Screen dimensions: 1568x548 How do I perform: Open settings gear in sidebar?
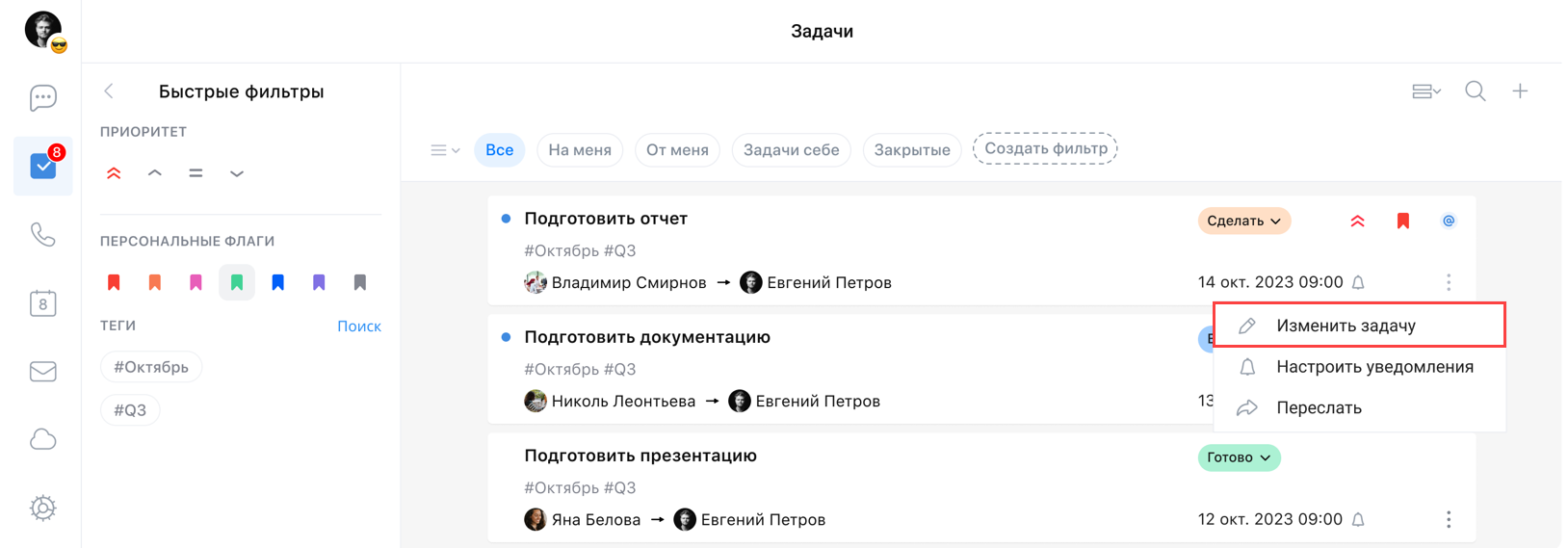coord(42,508)
